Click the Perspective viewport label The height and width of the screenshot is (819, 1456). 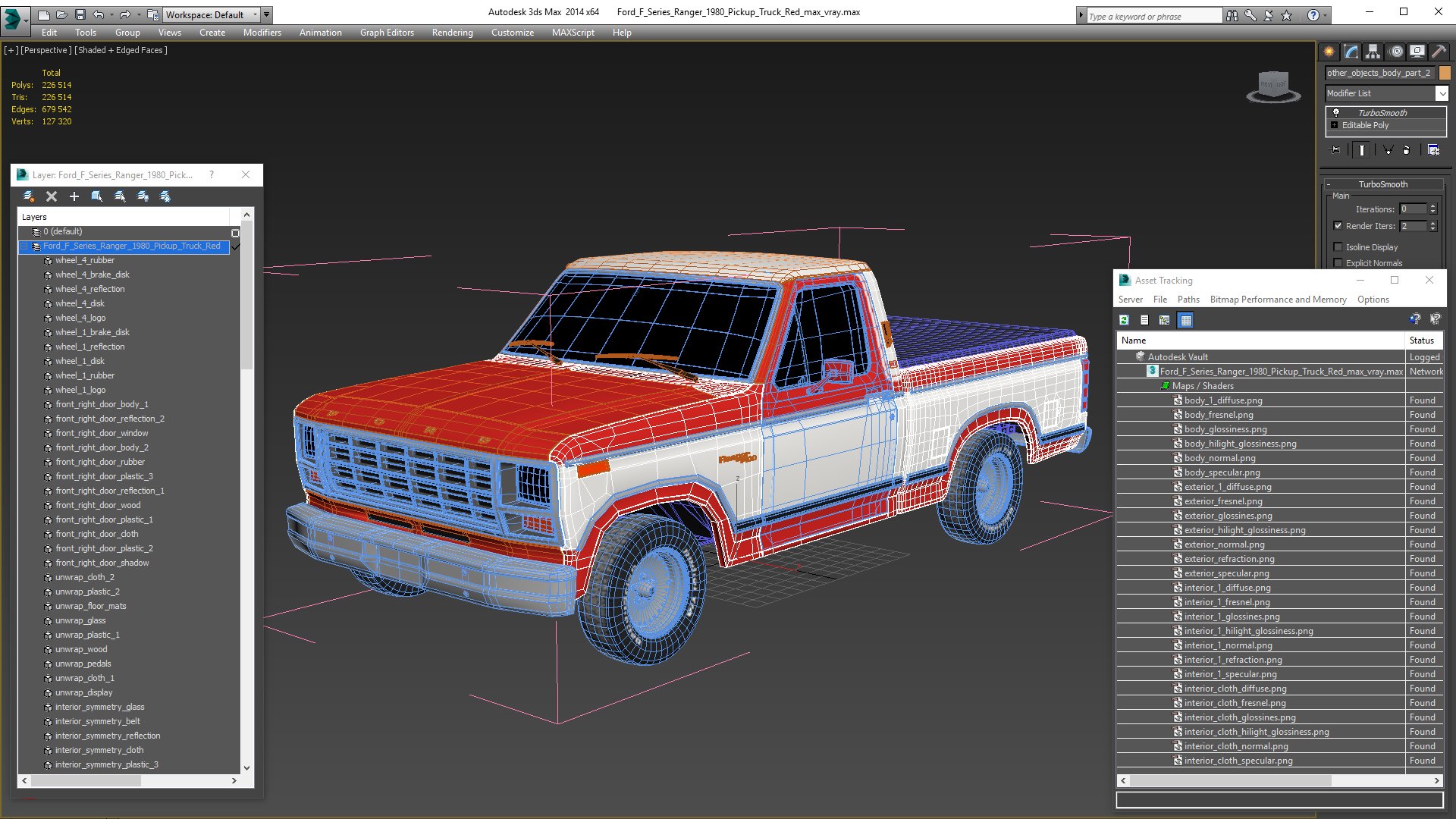point(45,50)
